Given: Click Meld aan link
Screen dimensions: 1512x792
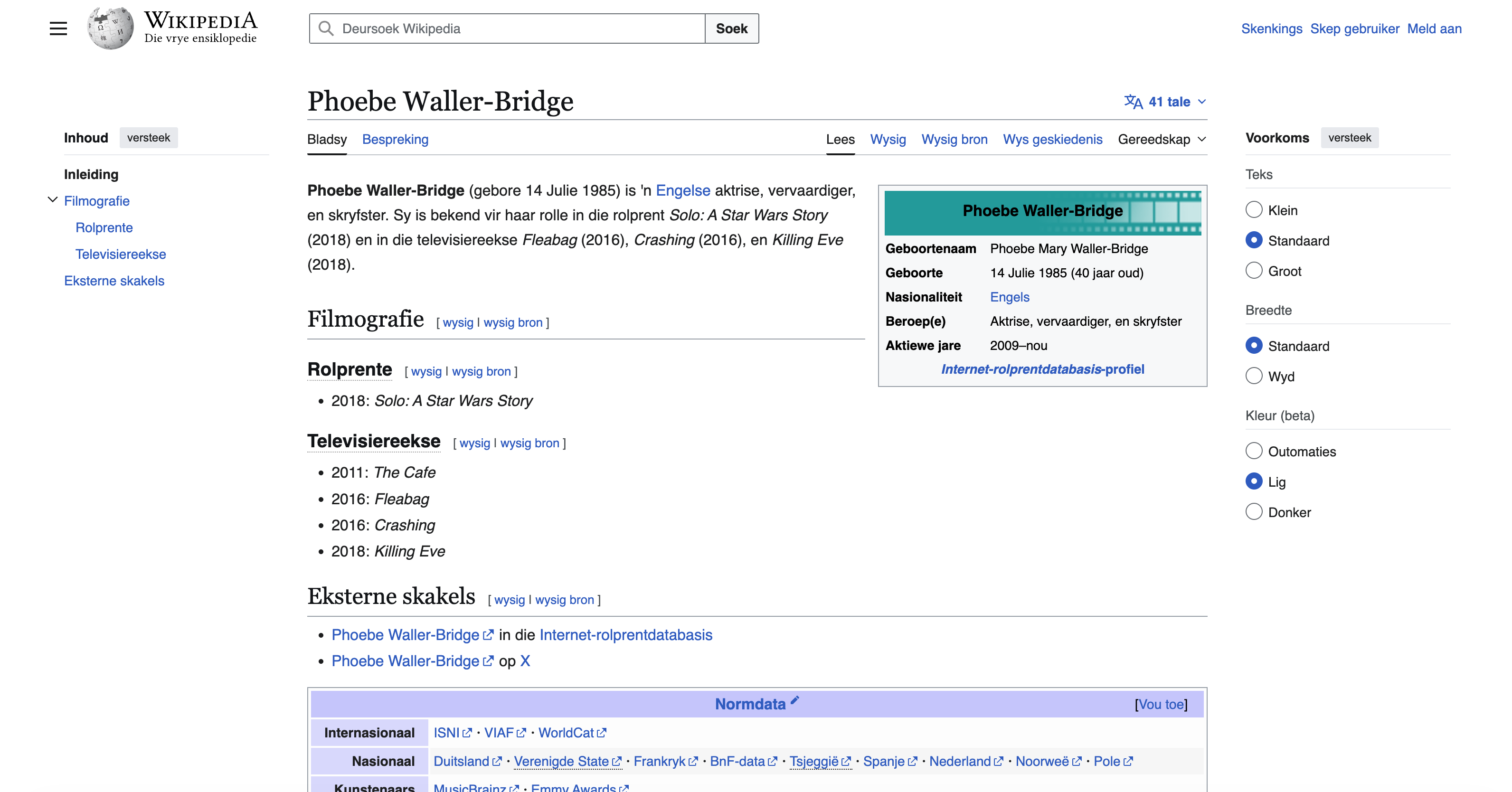Looking at the screenshot, I should click(1434, 28).
